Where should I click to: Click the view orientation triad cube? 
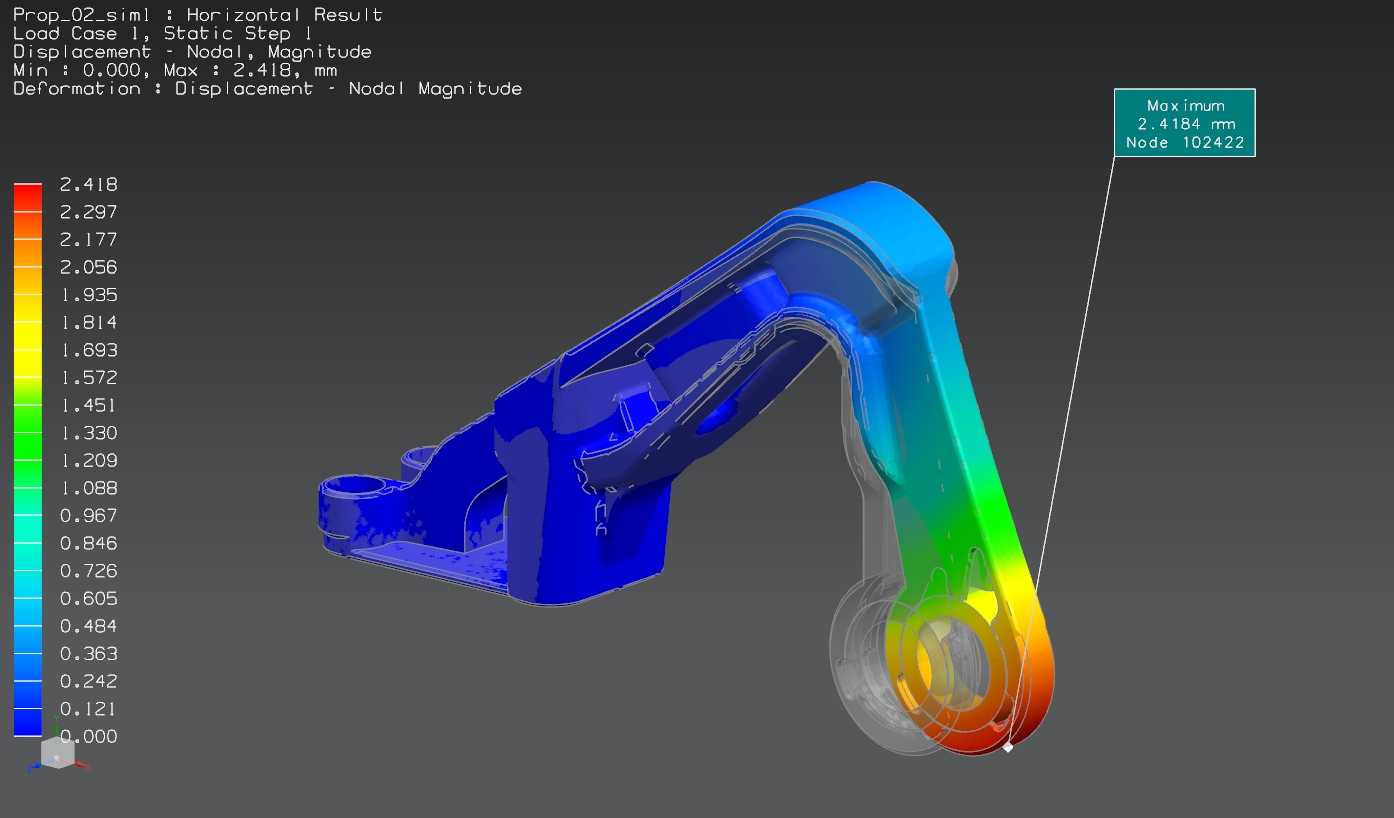click(58, 754)
